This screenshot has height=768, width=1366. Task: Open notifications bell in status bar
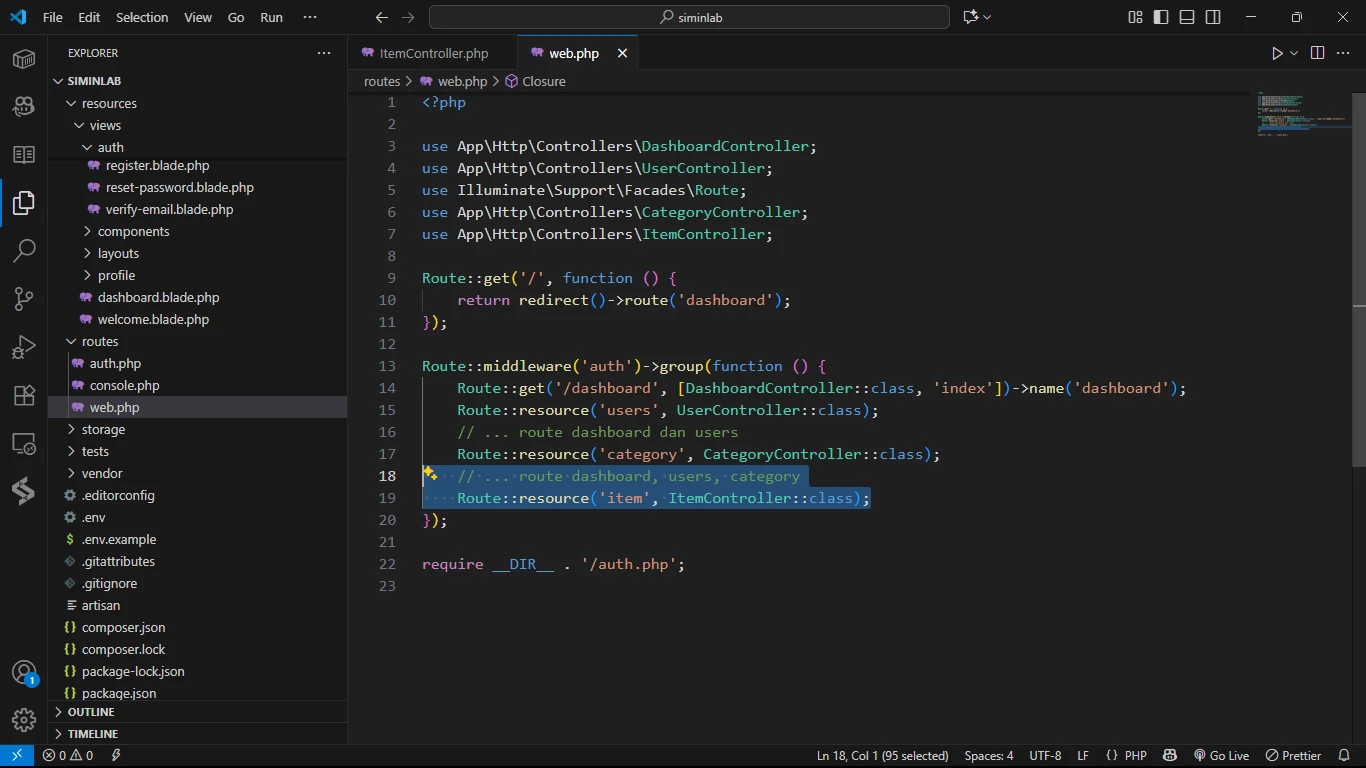point(1344,756)
